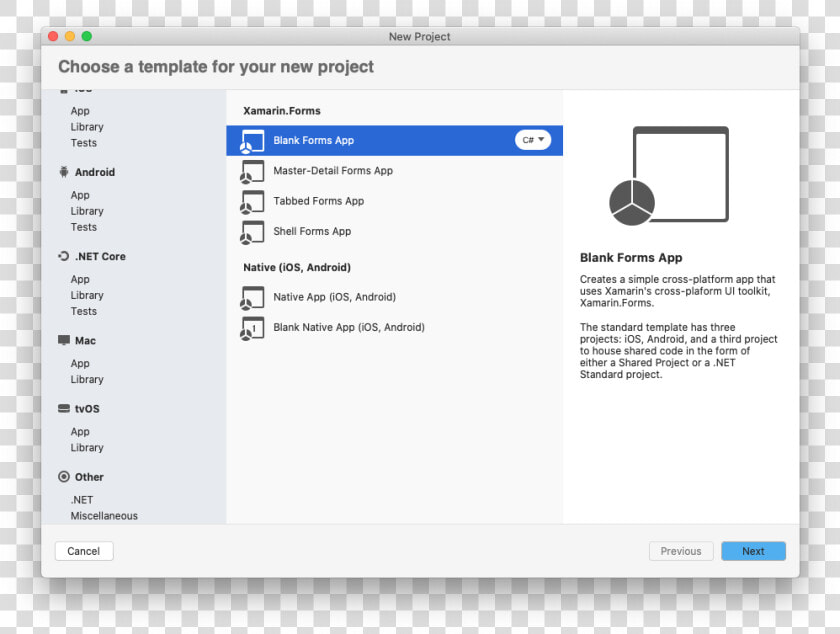Choose the 'Blank Forms App' template name
This screenshot has width=840, height=634.
(313, 140)
